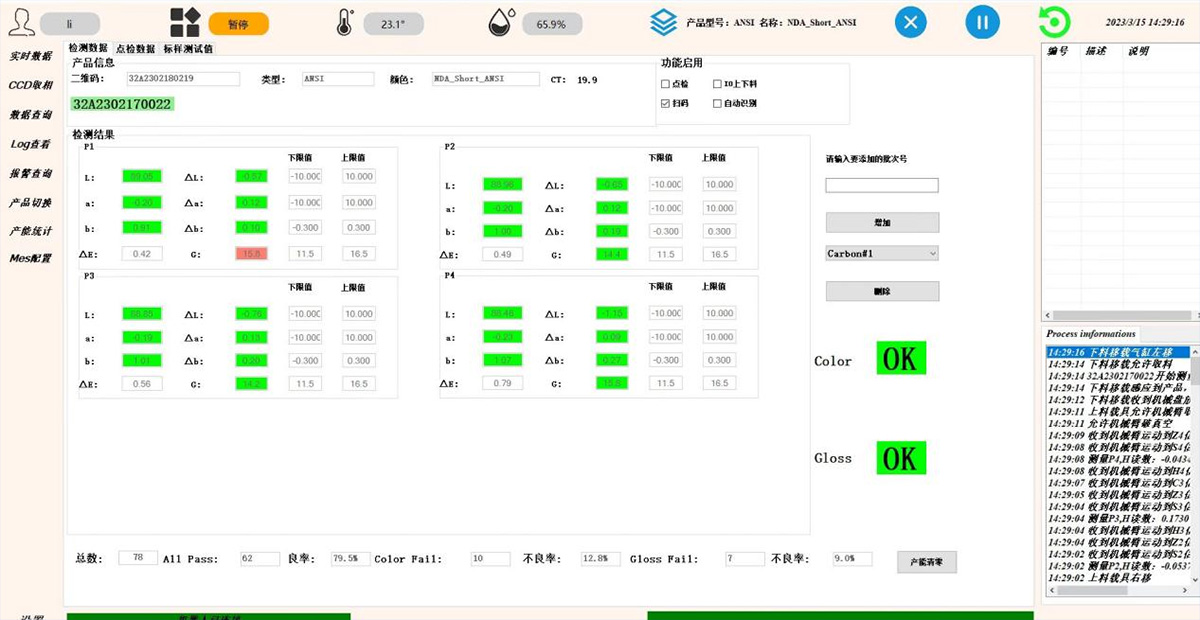The image size is (1200, 620).
Task: Click the stacked layers product icon
Action: pyautogui.click(x=663, y=22)
